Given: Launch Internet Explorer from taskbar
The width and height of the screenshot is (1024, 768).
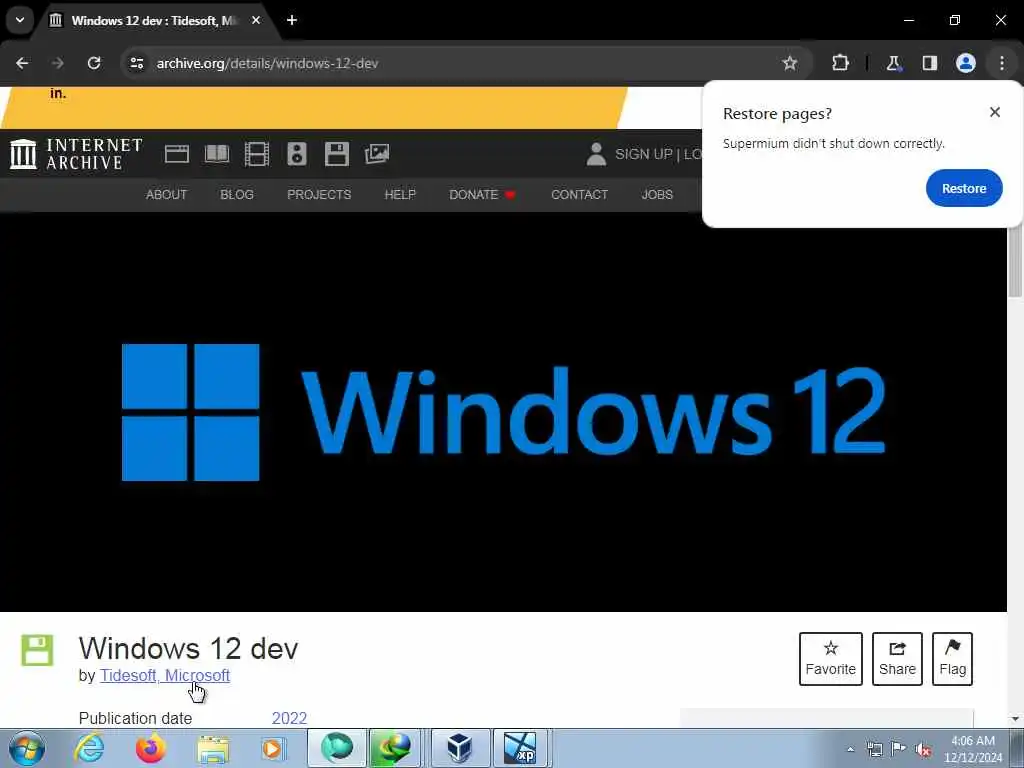Looking at the screenshot, I should (x=89, y=748).
